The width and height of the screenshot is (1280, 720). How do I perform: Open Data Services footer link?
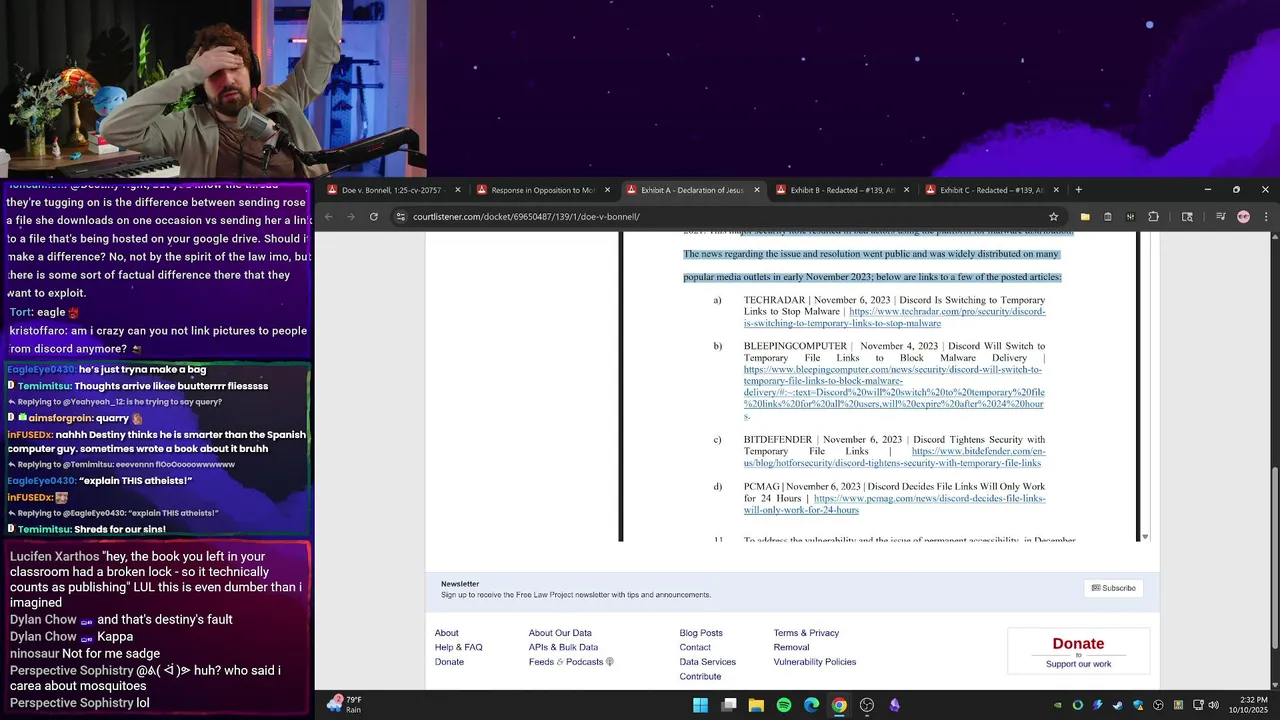point(707,662)
